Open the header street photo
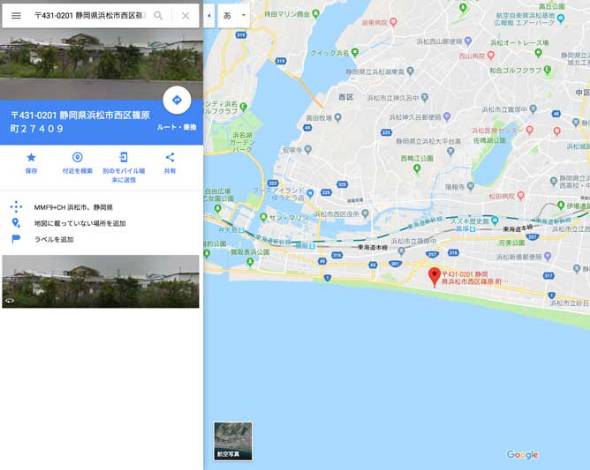 point(101,64)
